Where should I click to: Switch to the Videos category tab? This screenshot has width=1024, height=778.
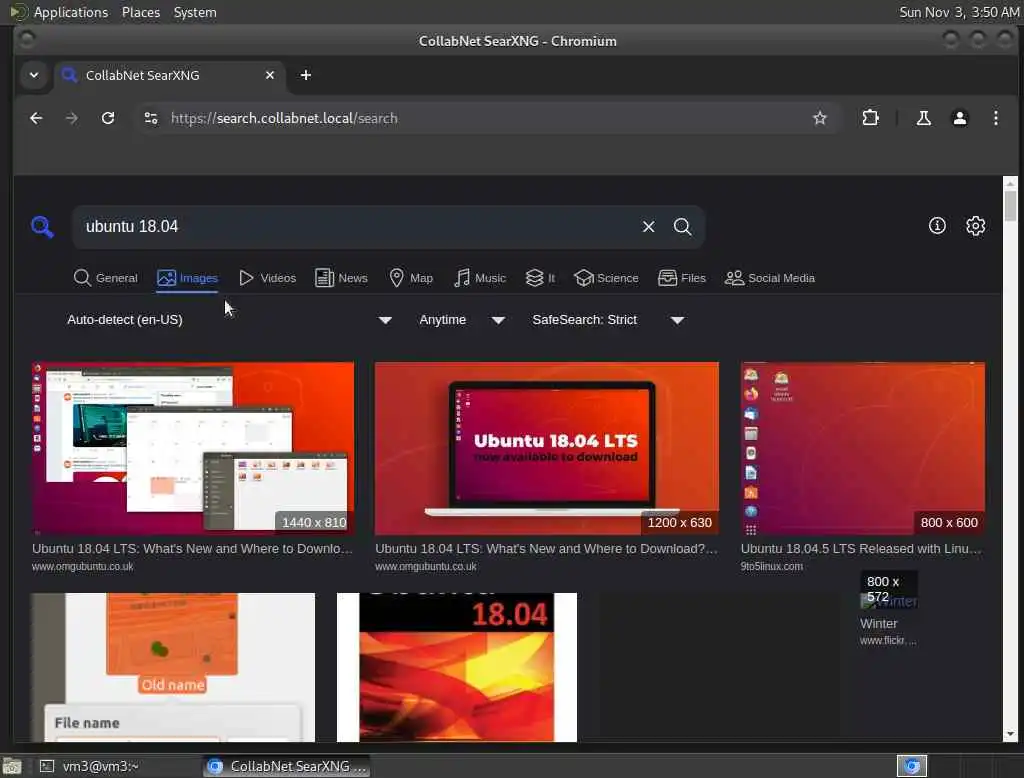pyautogui.click(x=267, y=278)
